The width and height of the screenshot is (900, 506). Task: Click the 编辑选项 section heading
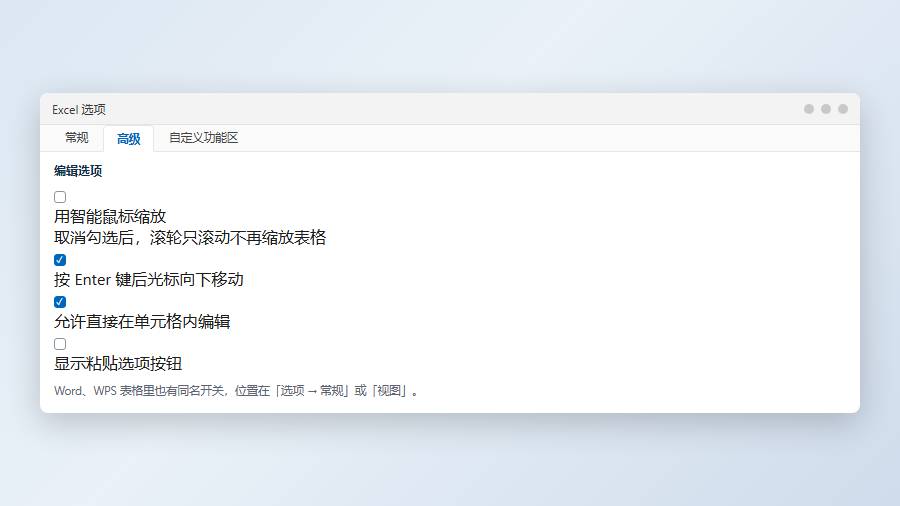[x=78, y=170]
